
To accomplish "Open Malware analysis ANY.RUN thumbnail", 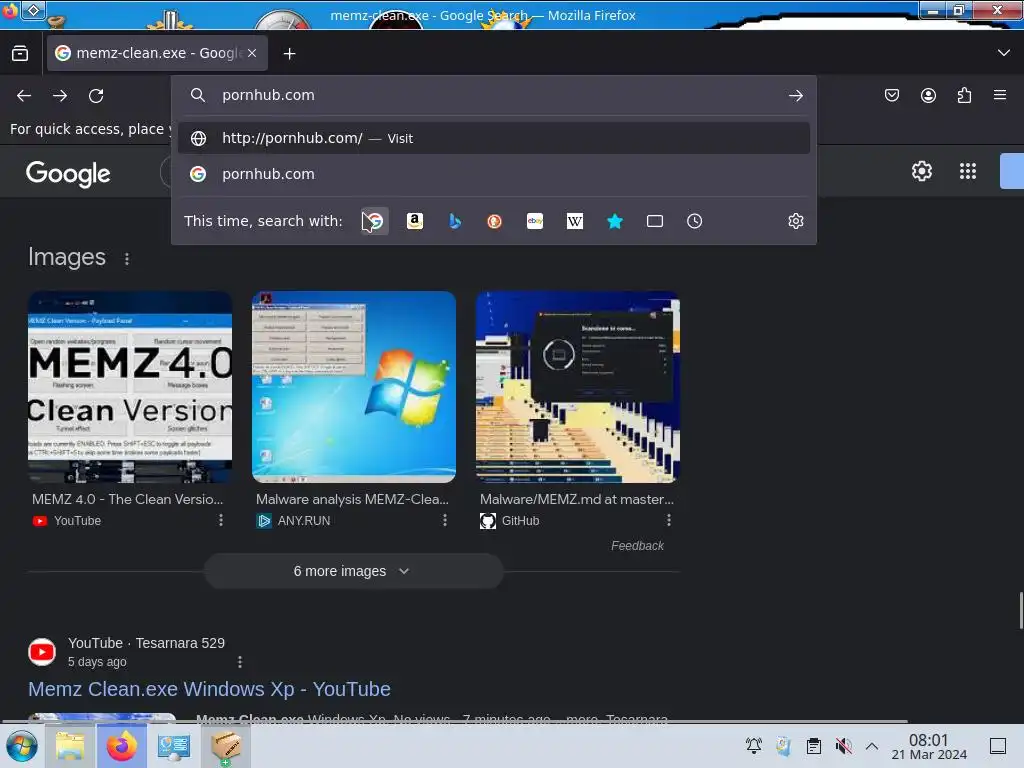I will 354,387.
